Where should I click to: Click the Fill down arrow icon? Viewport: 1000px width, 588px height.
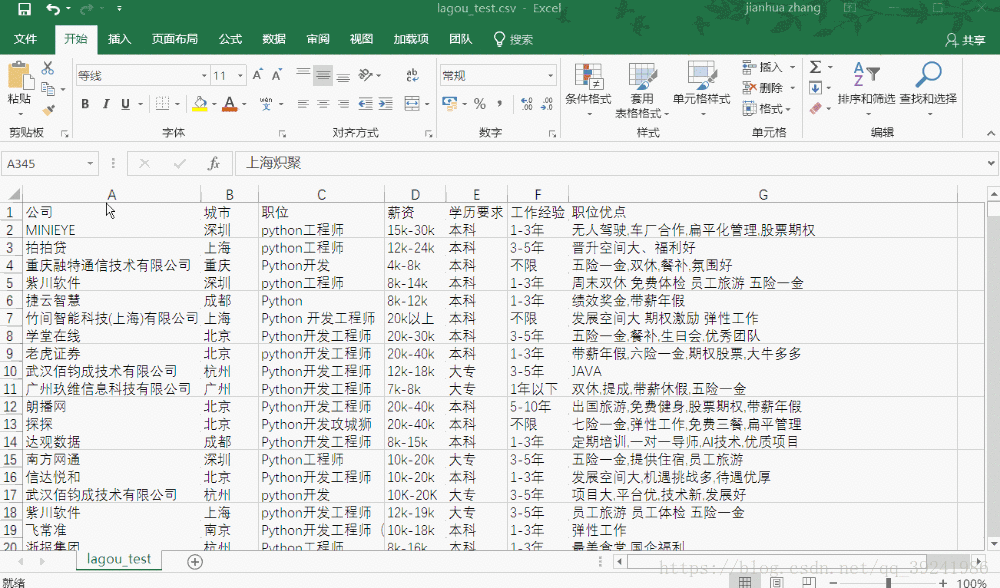pyautogui.click(x=815, y=88)
